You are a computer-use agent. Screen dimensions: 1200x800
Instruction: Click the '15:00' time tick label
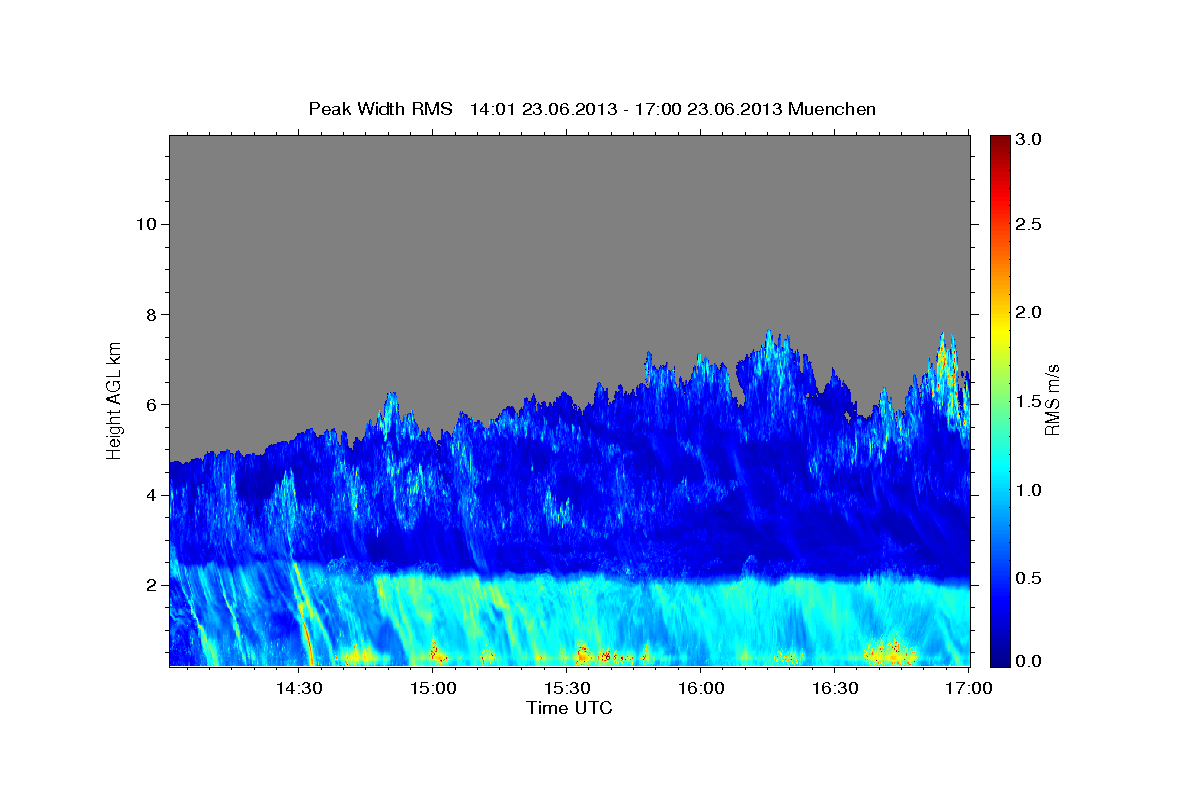432,688
